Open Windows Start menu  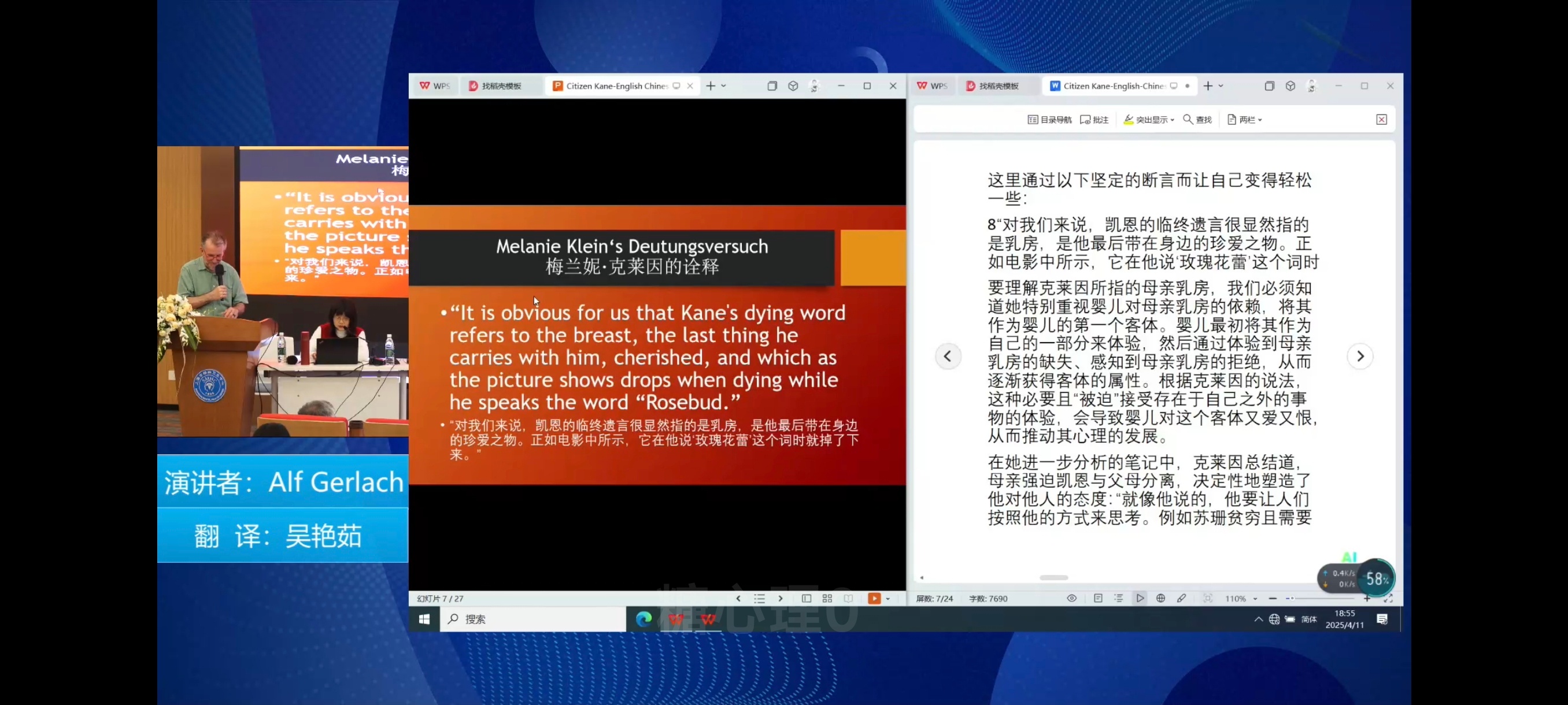[x=424, y=619]
